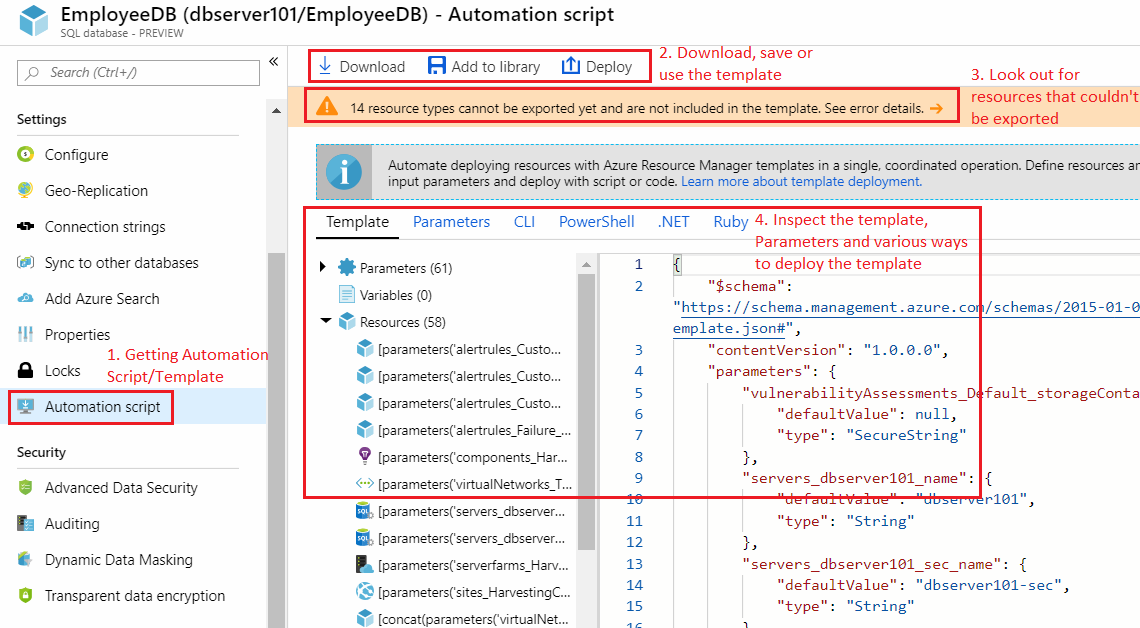The height and width of the screenshot is (628, 1140).
Task: Open Transparent data encryption
Action: point(135,595)
